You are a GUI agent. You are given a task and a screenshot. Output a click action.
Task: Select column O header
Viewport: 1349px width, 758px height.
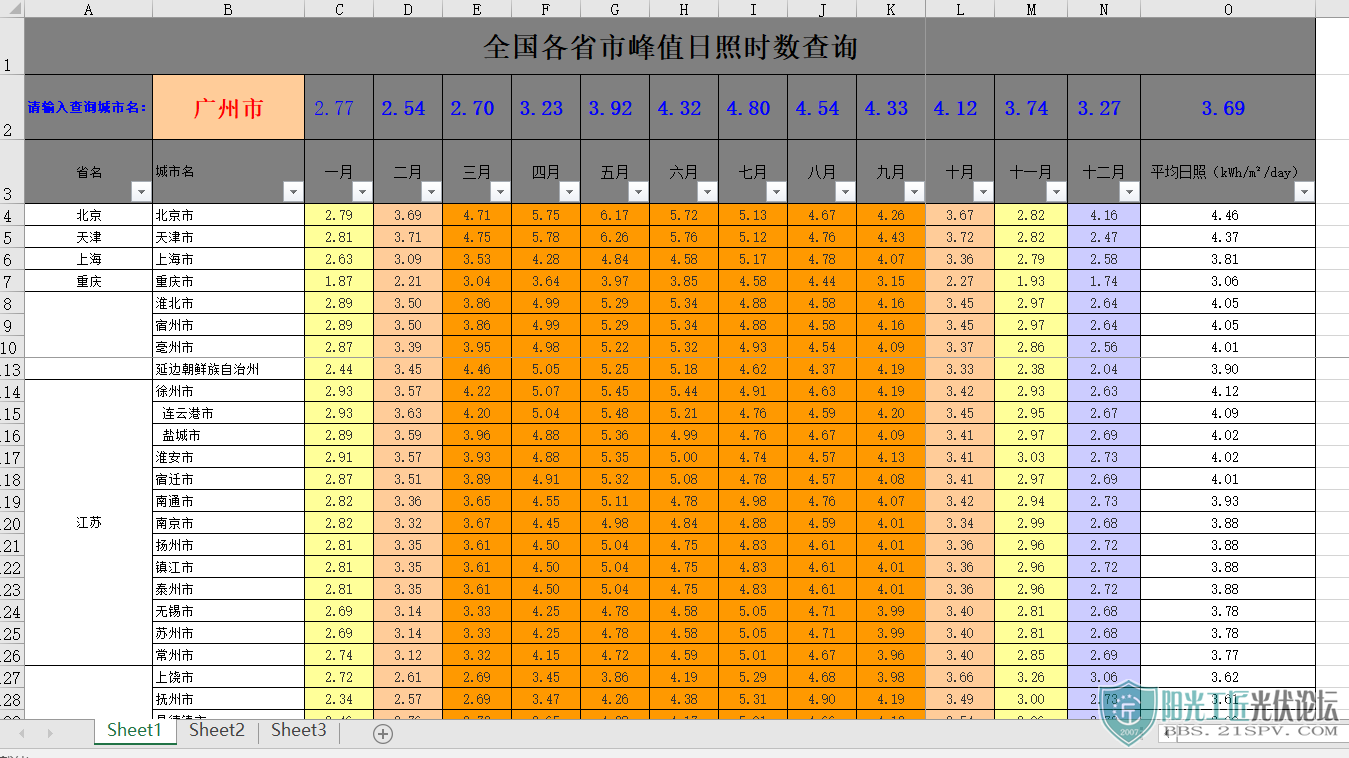pyautogui.click(x=1228, y=9)
